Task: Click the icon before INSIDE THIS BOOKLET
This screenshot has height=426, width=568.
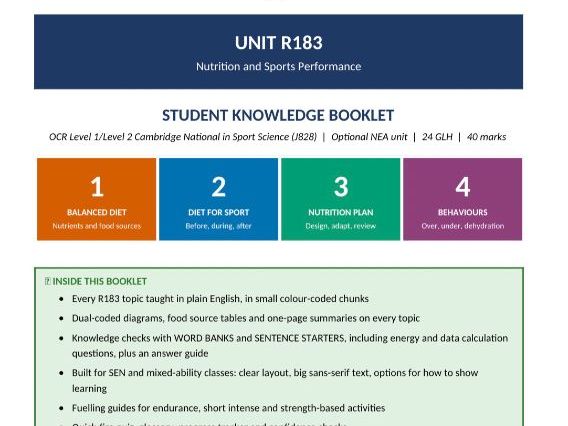Action: [47, 281]
